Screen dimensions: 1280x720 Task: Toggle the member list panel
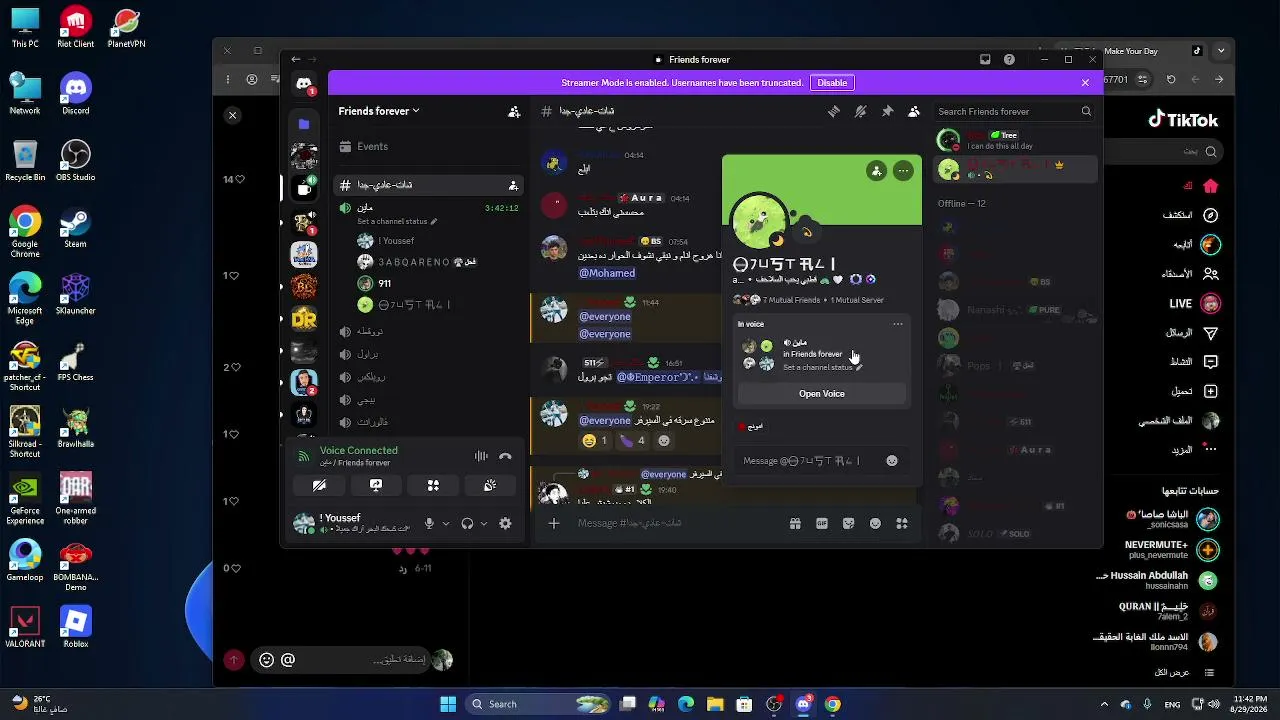[x=914, y=112]
